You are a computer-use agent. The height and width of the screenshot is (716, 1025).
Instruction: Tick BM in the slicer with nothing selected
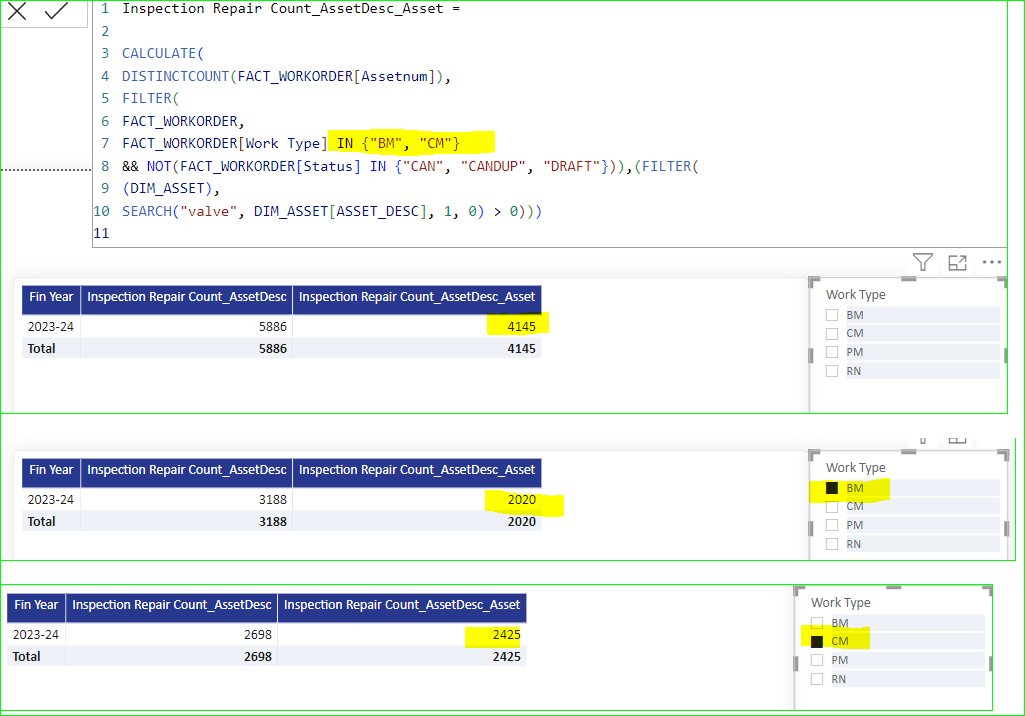(x=832, y=315)
